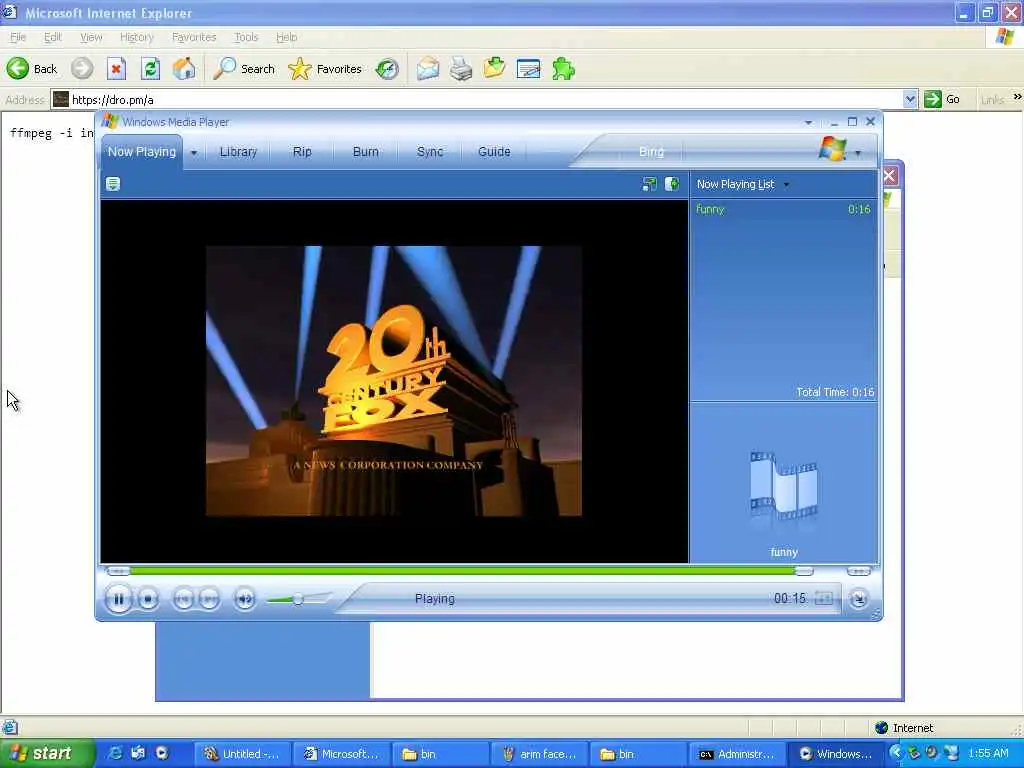
Task: Open browsing History toolbar icon
Action: coord(387,69)
